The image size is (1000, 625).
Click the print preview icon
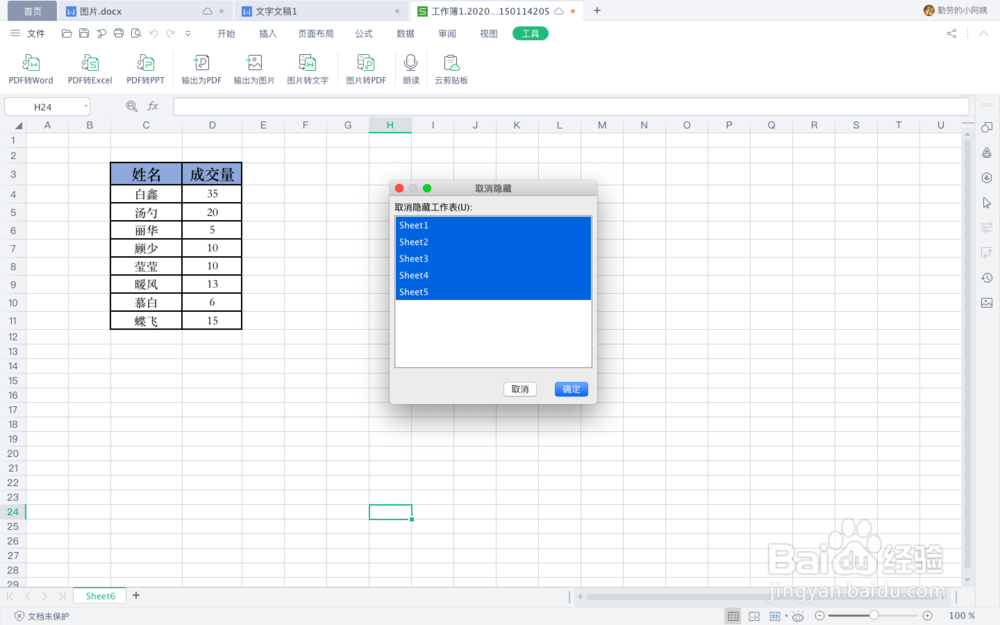(136, 33)
